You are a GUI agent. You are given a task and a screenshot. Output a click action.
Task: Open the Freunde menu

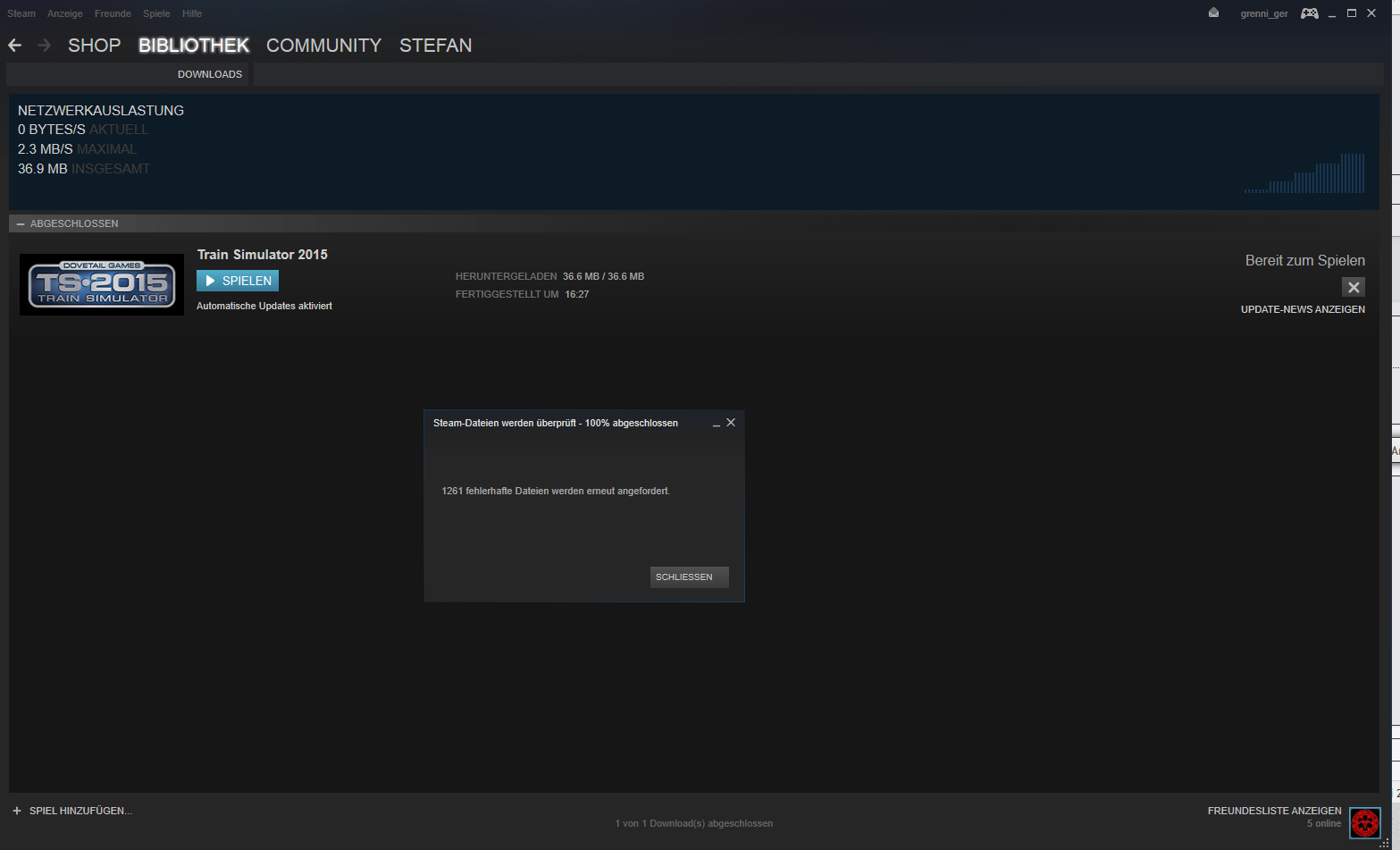click(x=113, y=13)
